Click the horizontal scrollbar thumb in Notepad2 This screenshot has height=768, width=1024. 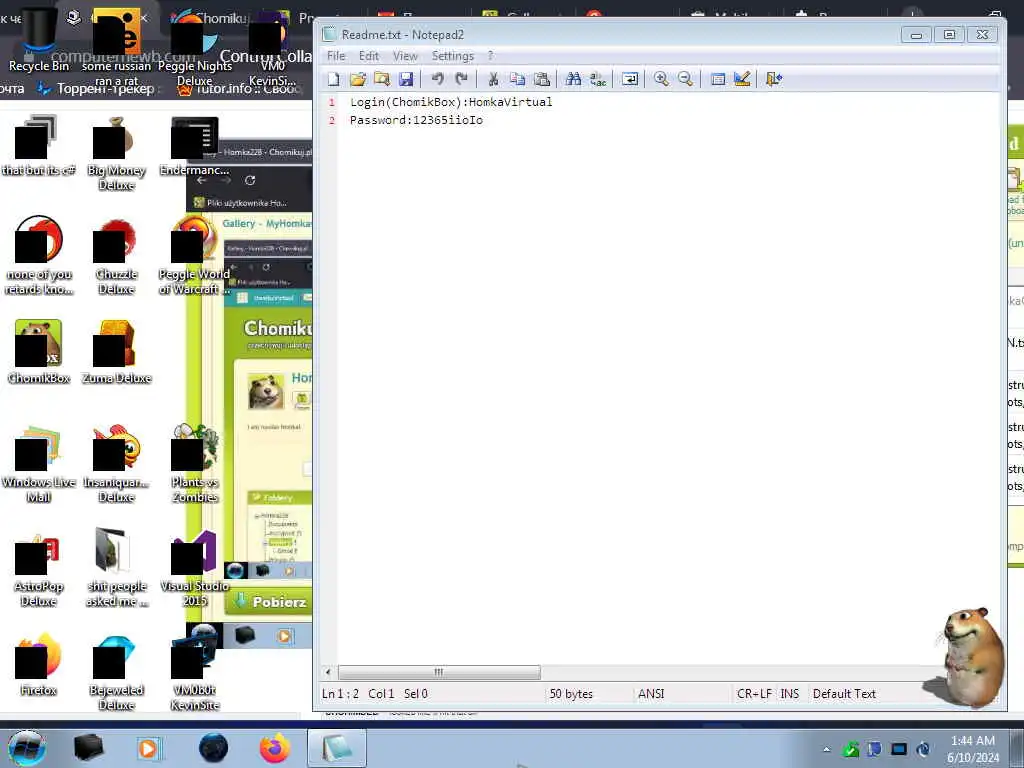tap(439, 672)
